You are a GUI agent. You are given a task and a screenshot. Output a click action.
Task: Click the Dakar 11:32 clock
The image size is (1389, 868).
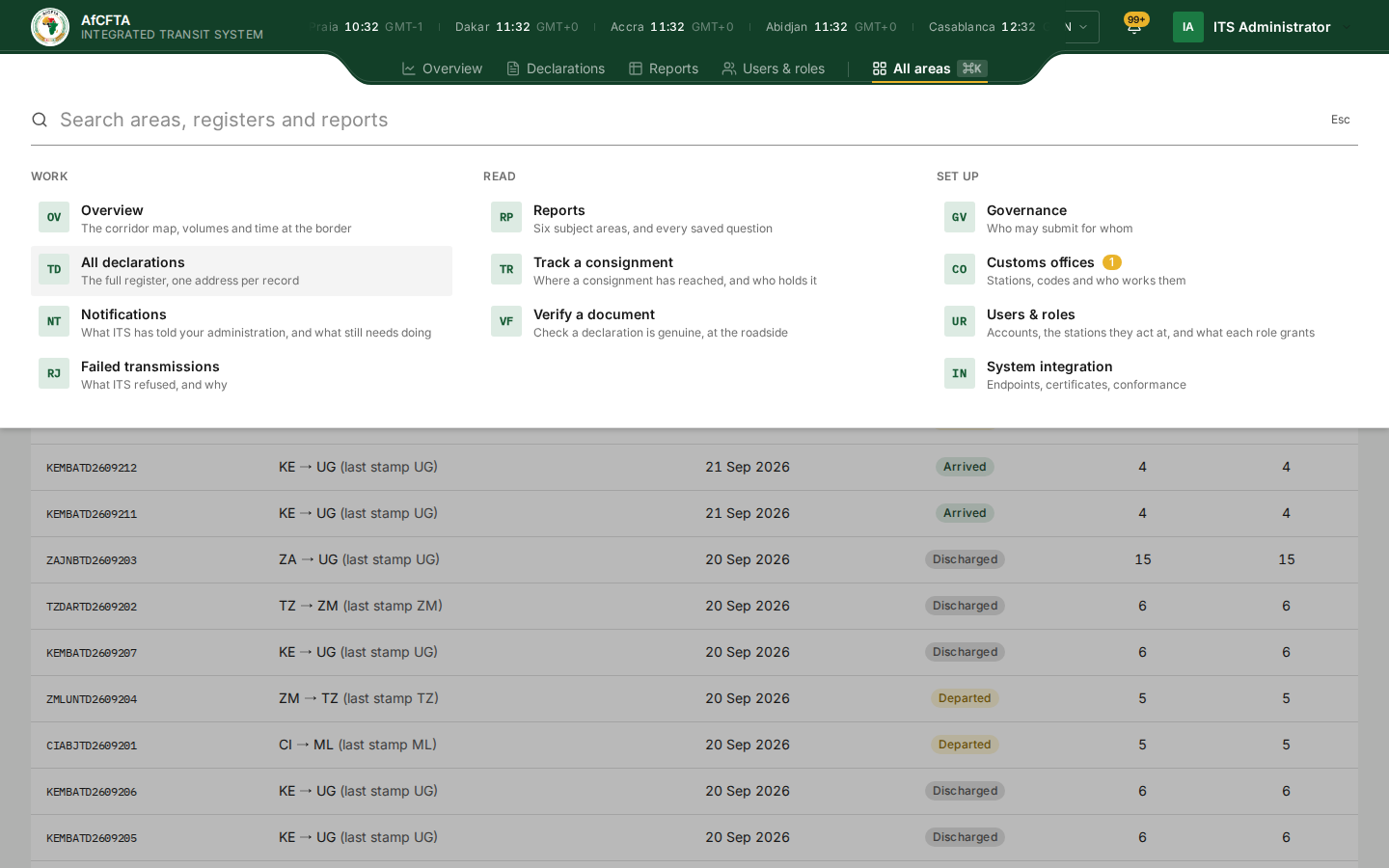[x=517, y=27]
